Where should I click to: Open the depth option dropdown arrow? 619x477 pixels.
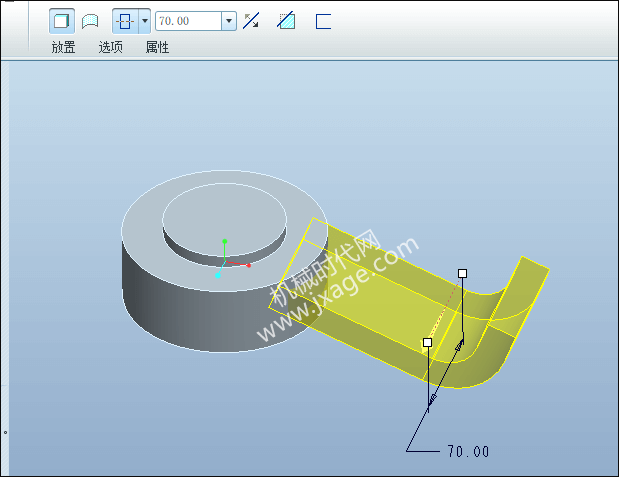pos(145,21)
